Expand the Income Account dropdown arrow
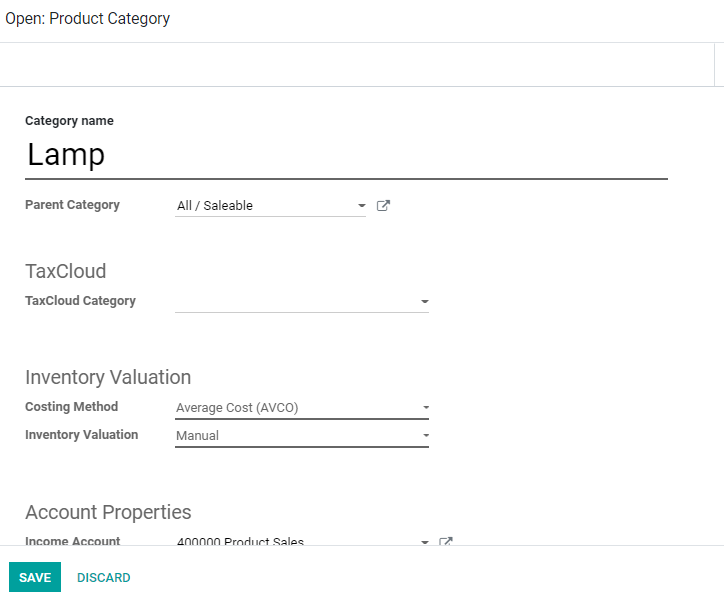724x604 pixels. [424, 541]
